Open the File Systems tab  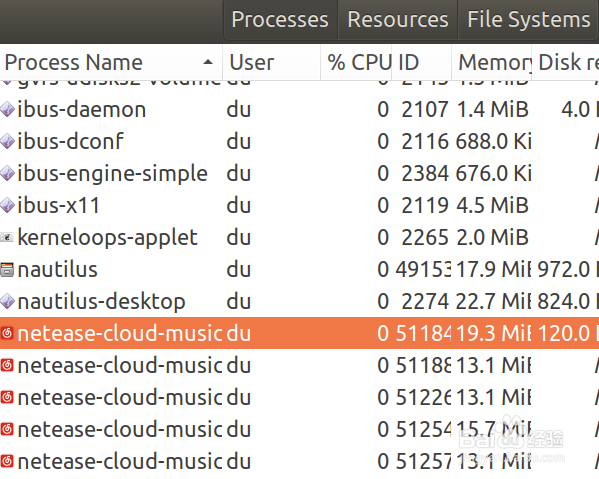(x=528, y=19)
